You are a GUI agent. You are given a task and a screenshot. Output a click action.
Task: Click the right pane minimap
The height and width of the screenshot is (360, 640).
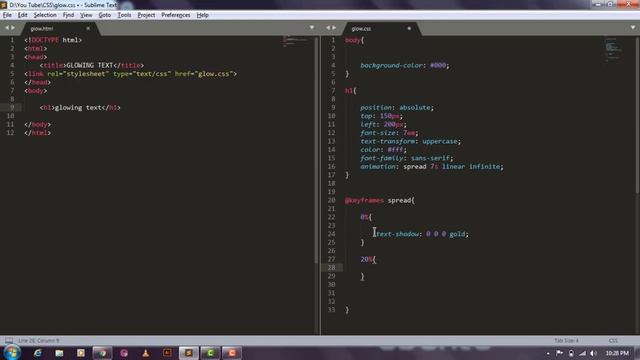coord(613,50)
